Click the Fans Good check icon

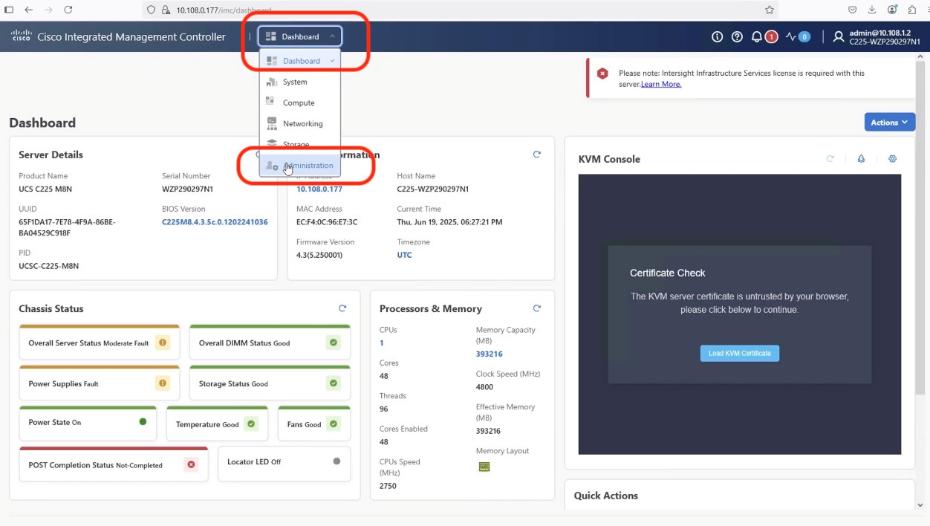tap(333, 424)
